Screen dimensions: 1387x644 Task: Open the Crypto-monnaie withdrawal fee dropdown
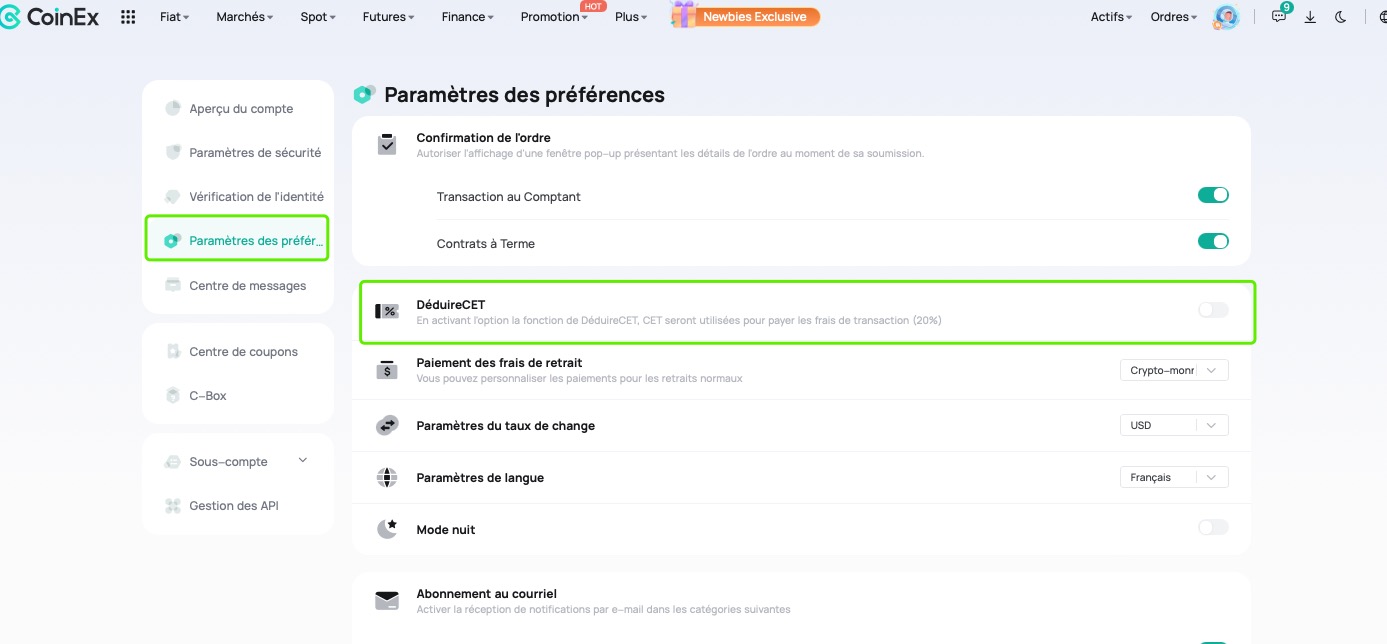point(1174,370)
